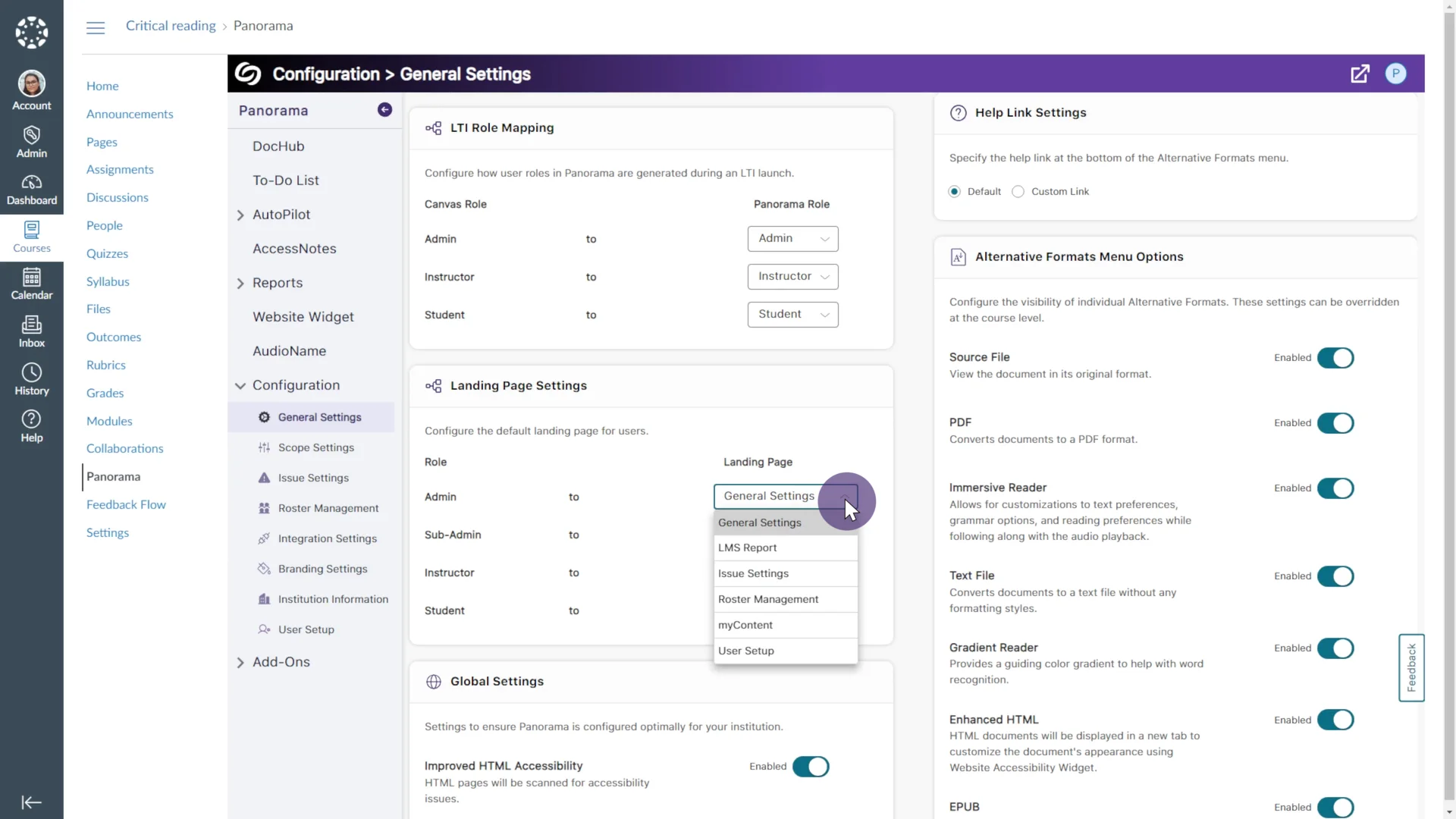The height and width of the screenshot is (819, 1456).
Task: Open Courses book icon in global nav
Action: tap(32, 230)
